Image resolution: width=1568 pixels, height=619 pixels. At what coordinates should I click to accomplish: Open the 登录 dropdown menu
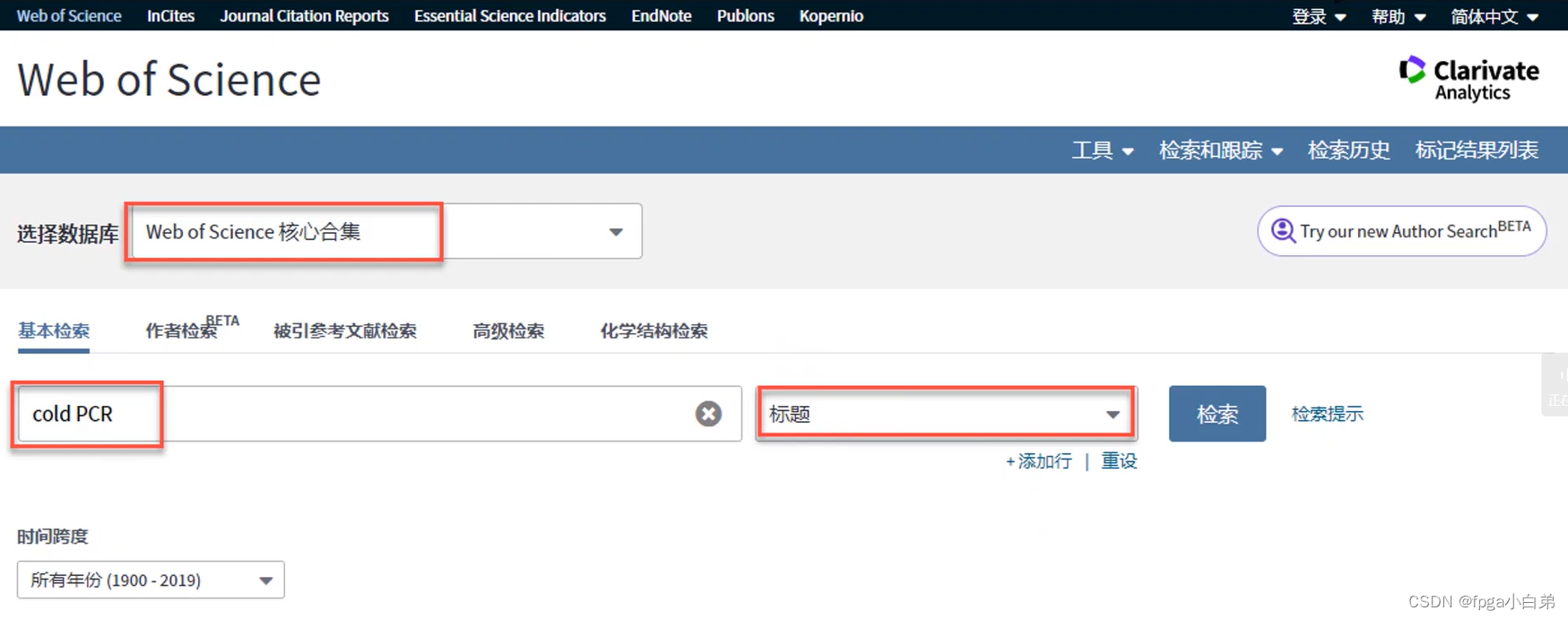coord(1319,16)
